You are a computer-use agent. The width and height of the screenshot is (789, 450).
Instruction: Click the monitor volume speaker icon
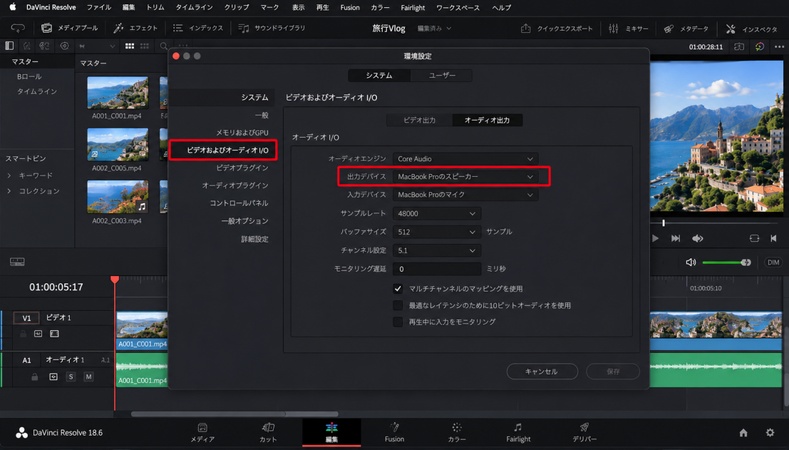click(691, 262)
